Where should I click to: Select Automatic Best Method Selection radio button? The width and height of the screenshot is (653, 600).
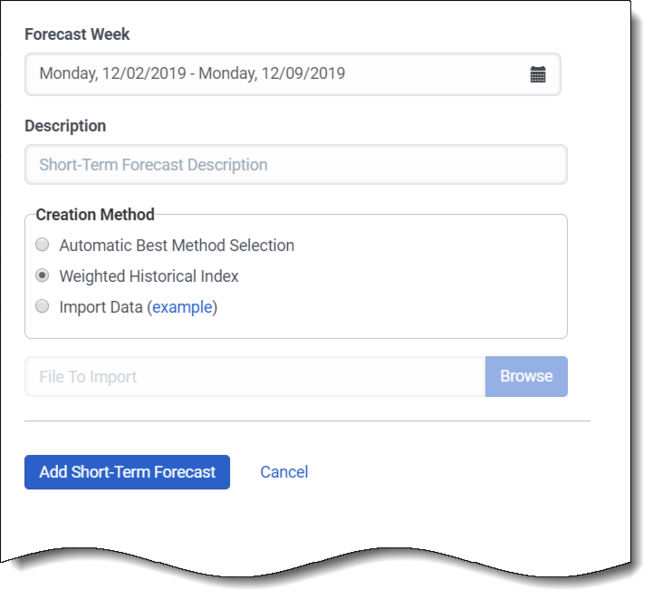(x=42, y=244)
